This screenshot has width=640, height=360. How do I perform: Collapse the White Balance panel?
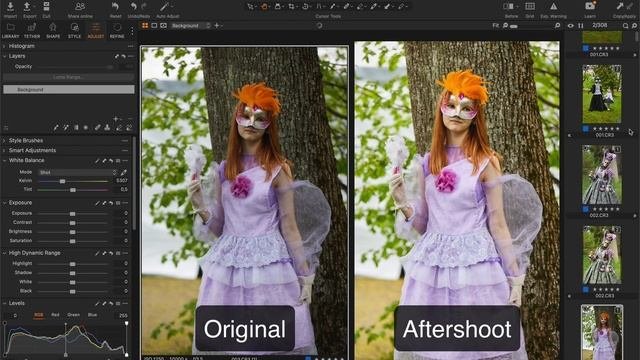pyautogui.click(x=4, y=160)
